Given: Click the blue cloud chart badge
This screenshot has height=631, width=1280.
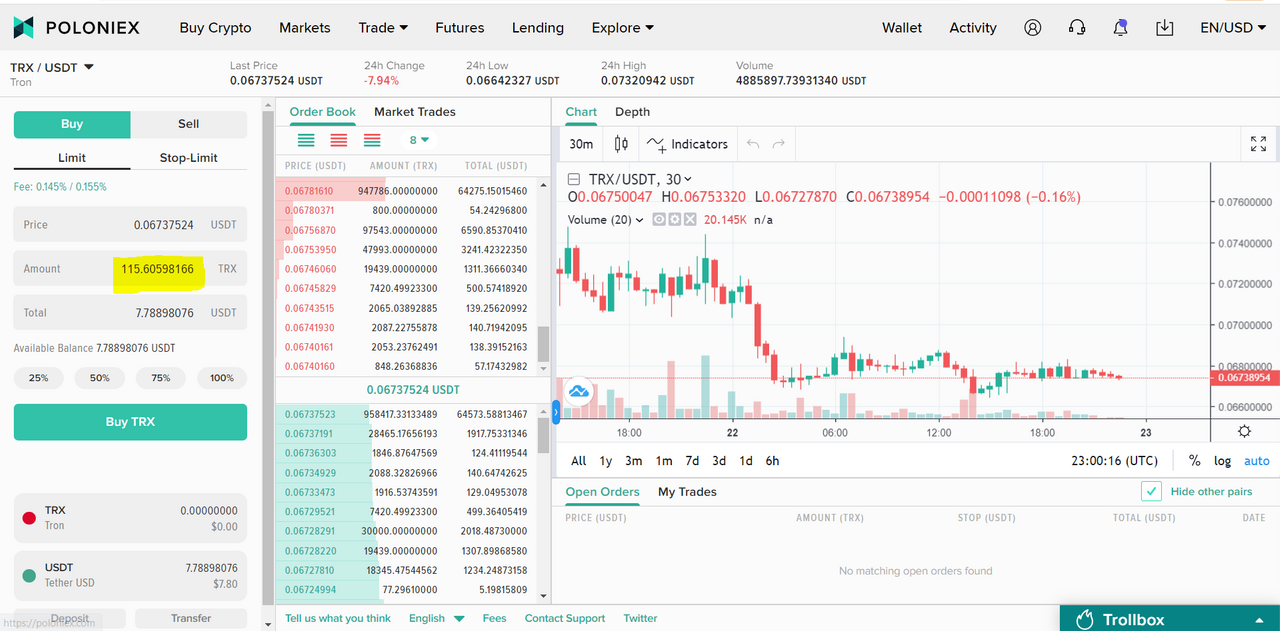Looking at the screenshot, I should pyautogui.click(x=578, y=392).
